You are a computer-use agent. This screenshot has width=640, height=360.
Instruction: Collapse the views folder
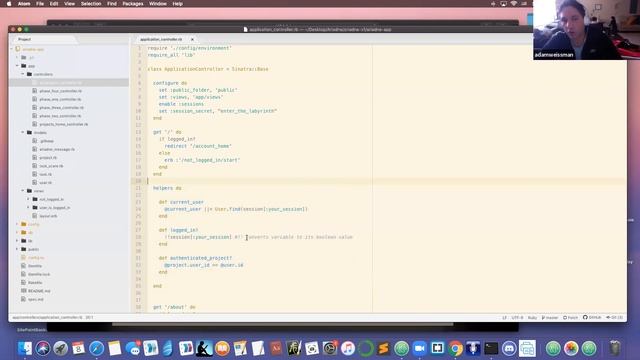[23, 191]
